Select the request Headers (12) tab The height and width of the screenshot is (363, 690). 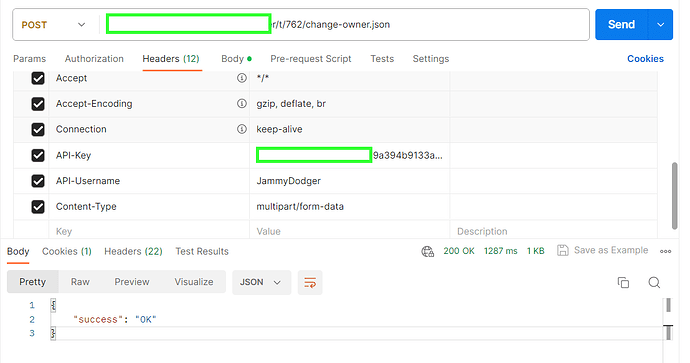click(171, 59)
